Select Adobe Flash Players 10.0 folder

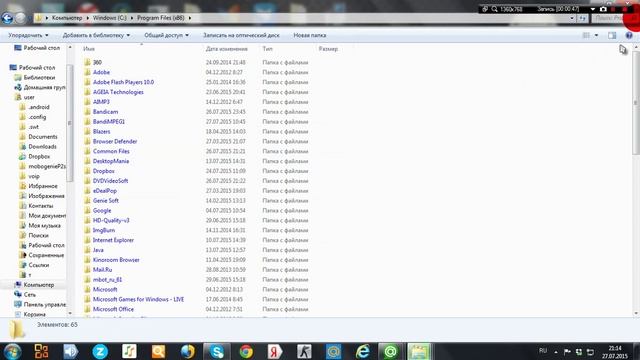click(x=123, y=82)
